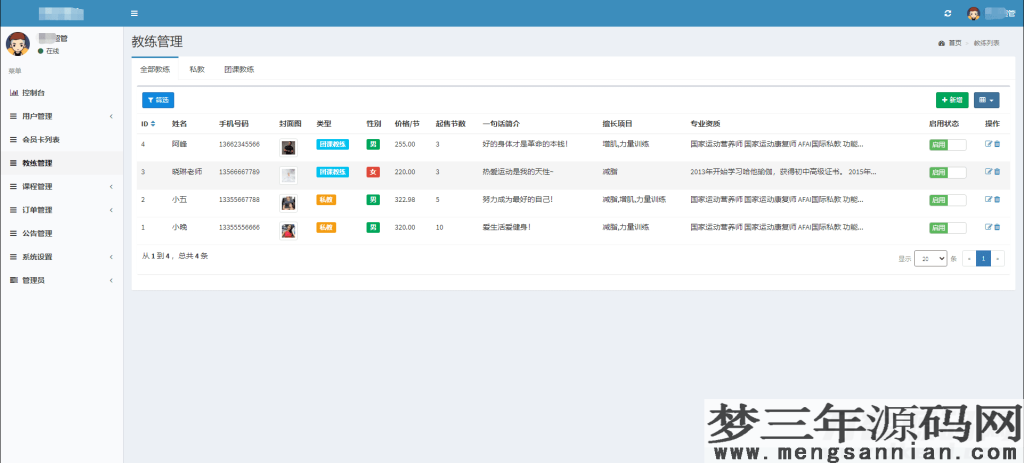Expand 系统设置 sidebar submenu
Screen dimensions: 1024x463
(x=61, y=257)
